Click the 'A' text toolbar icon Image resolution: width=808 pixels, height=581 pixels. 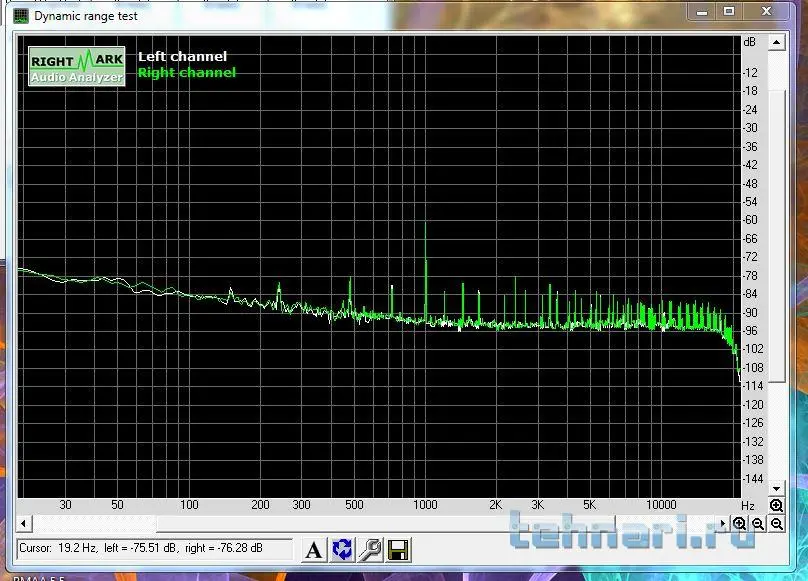314,549
